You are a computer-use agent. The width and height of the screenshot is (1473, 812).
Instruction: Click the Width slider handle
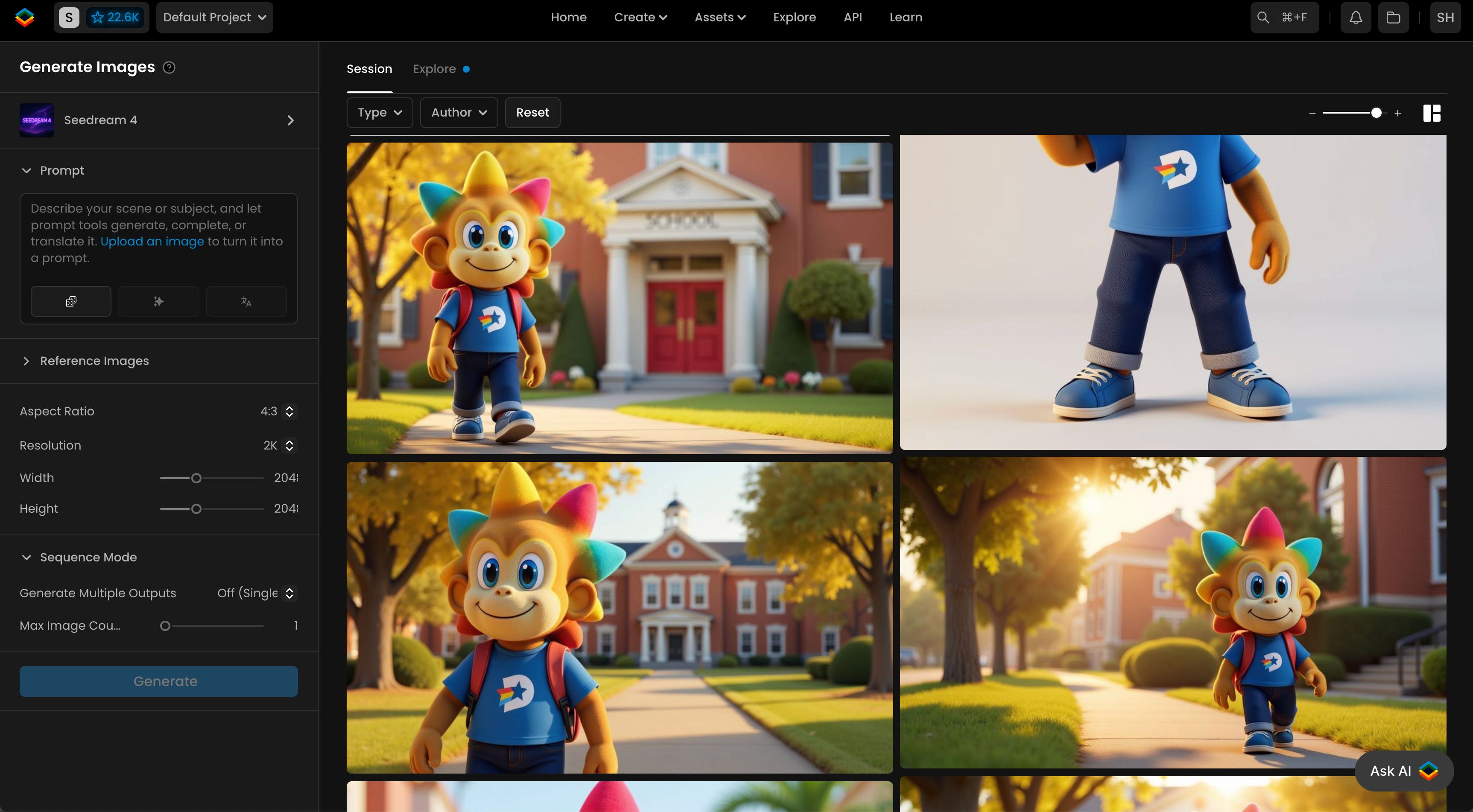pyautogui.click(x=196, y=478)
